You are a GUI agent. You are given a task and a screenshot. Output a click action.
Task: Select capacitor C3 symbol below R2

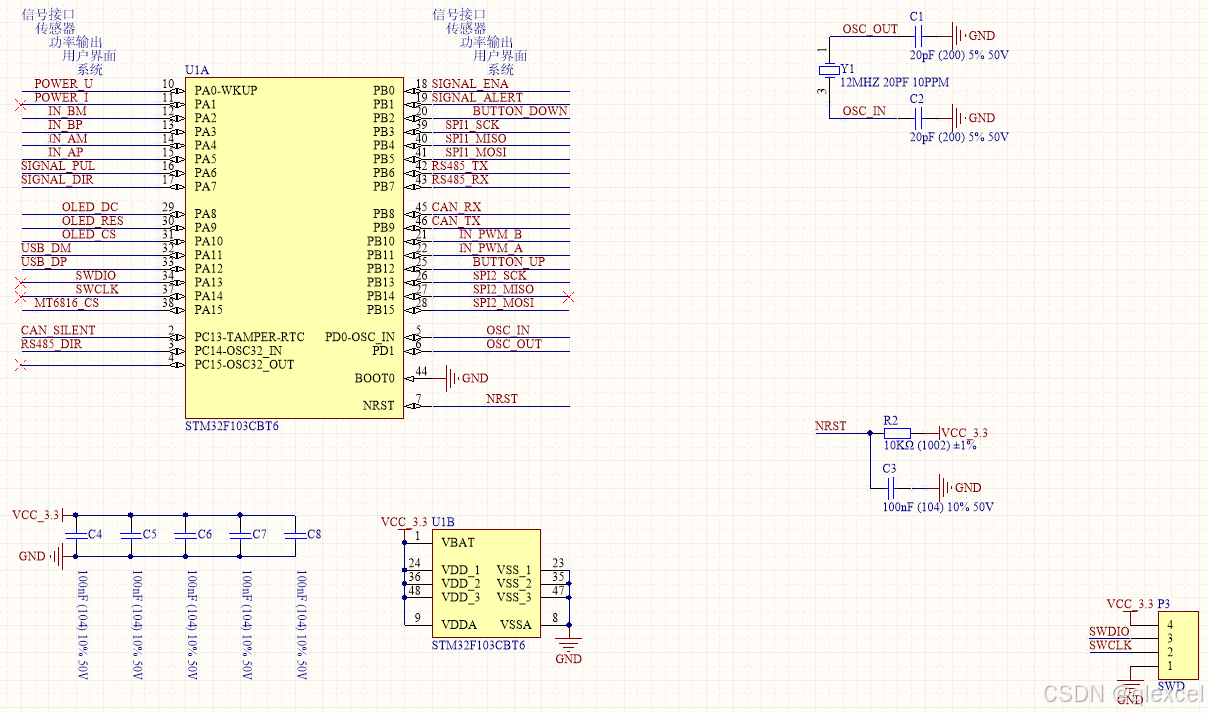tap(891, 488)
